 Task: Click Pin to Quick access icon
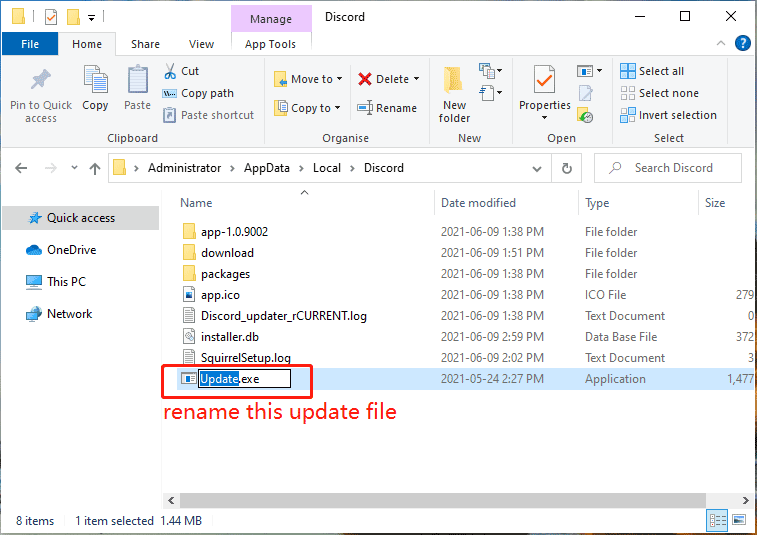click(41, 80)
